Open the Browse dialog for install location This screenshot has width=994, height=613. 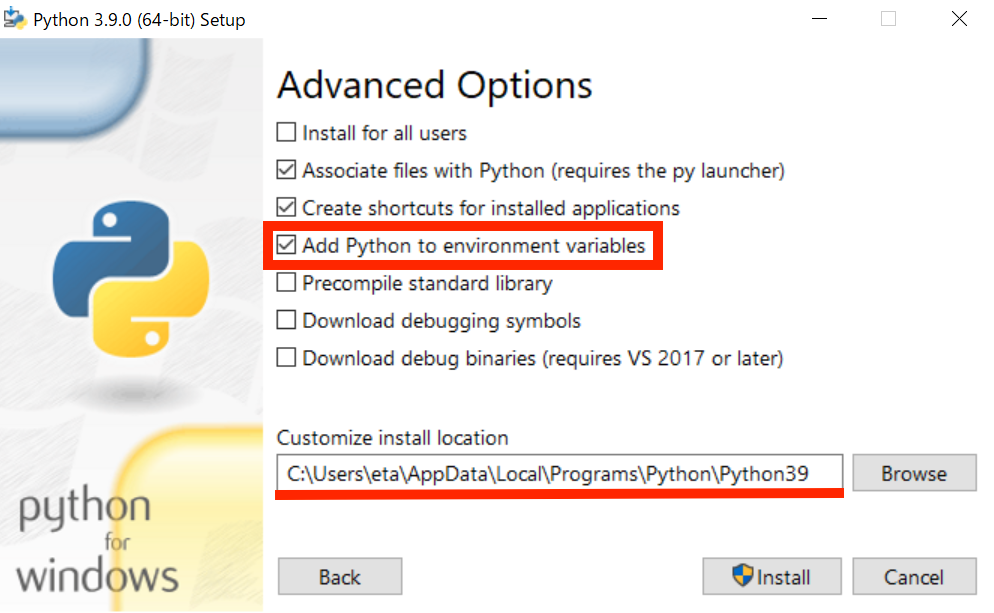[914, 472]
